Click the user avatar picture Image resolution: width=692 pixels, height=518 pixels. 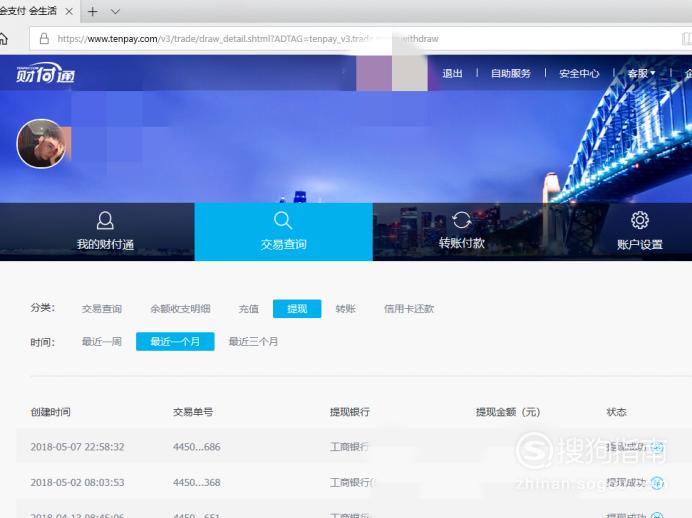[x=41, y=144]
